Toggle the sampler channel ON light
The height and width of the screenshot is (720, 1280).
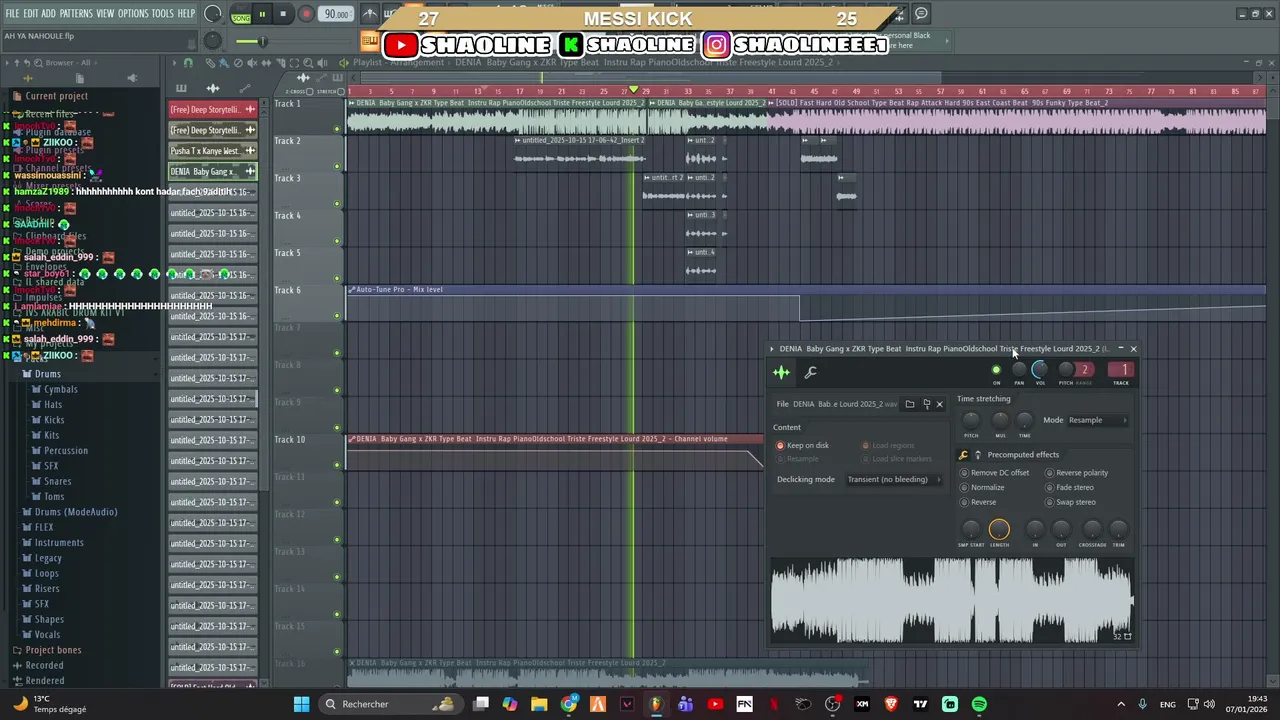click(996, 370)
